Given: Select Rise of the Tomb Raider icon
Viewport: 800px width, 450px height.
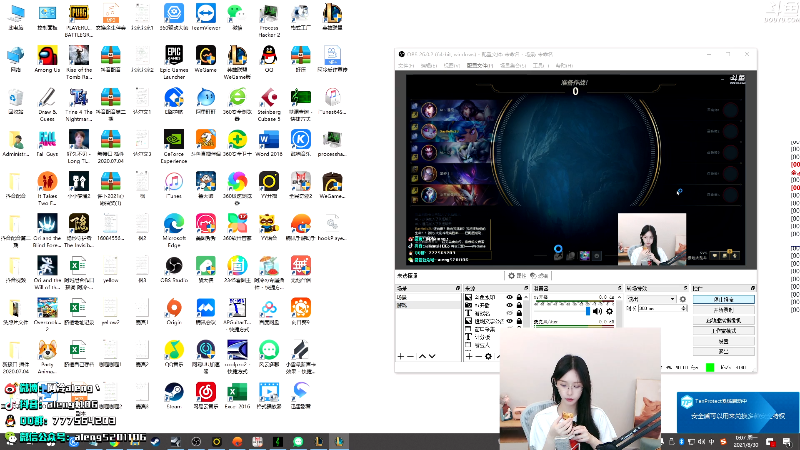Looking at the screenshot, I should [x=79, y=62].
